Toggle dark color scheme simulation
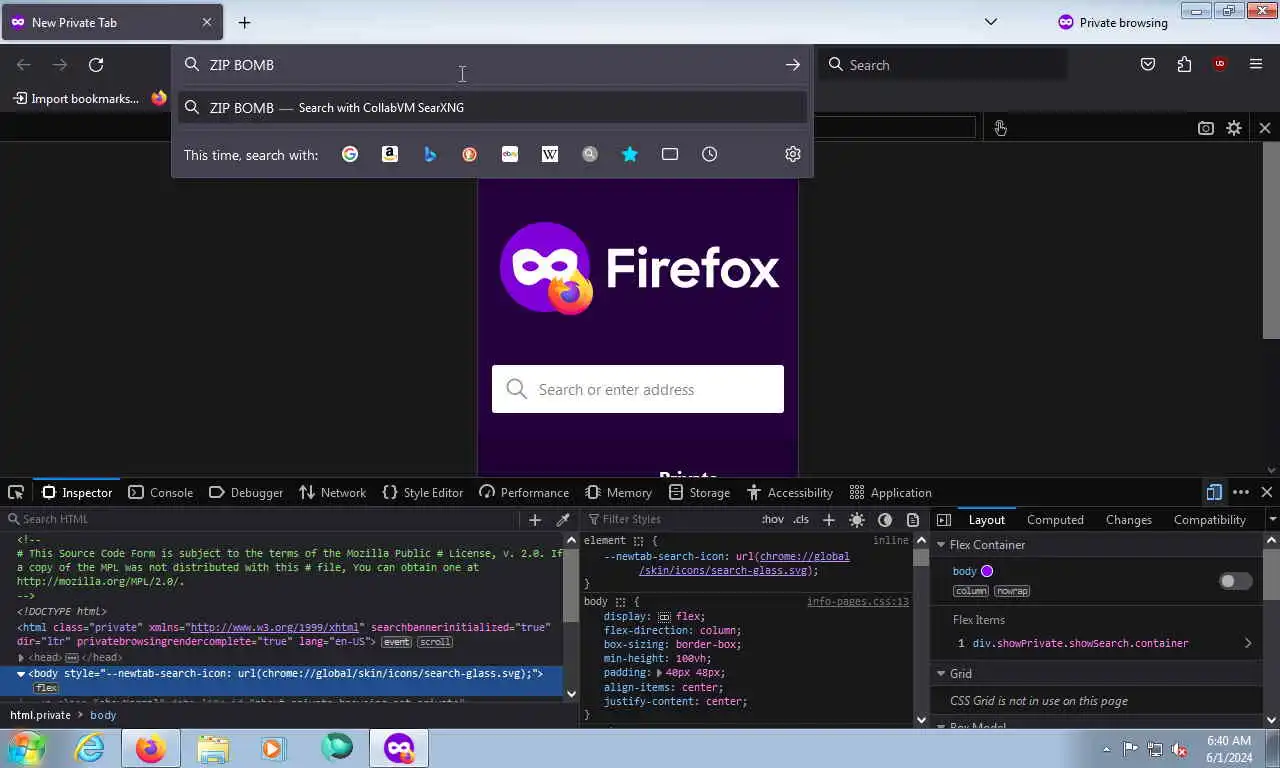Image resolution: width=1280 pixels, height=768 pixels. point(885,520)
